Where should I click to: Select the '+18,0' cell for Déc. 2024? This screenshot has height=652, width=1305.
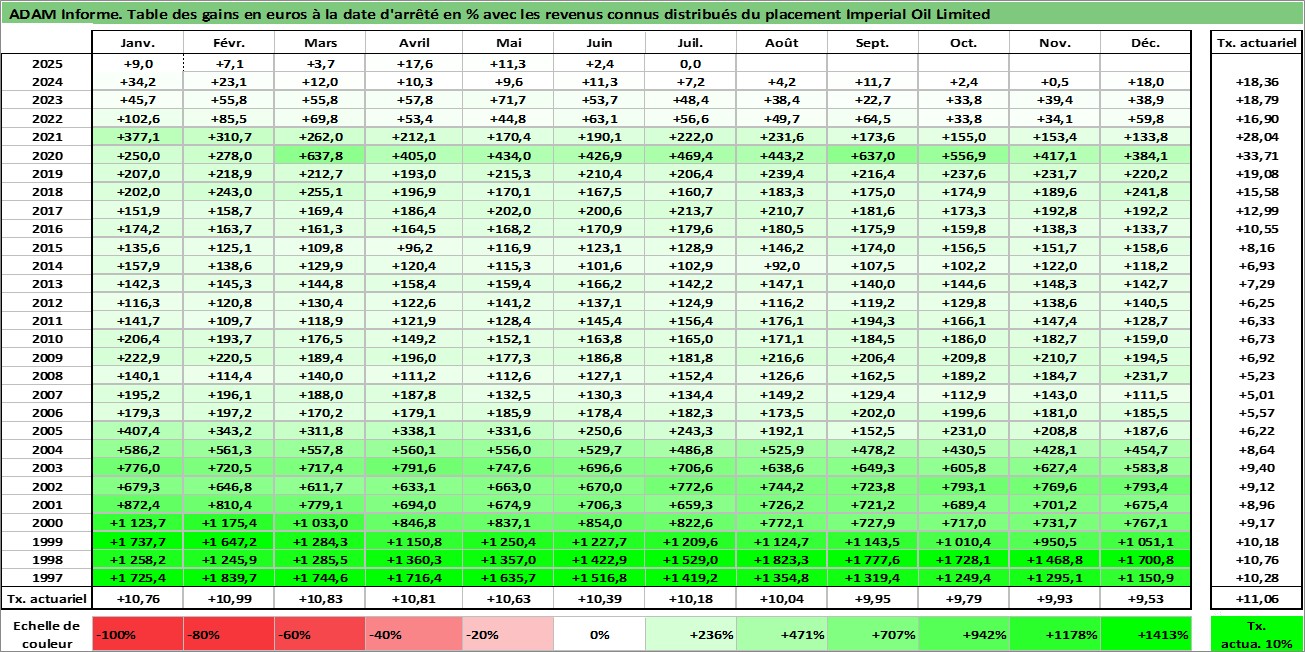pyautogui.click(x=1144, y=82)
